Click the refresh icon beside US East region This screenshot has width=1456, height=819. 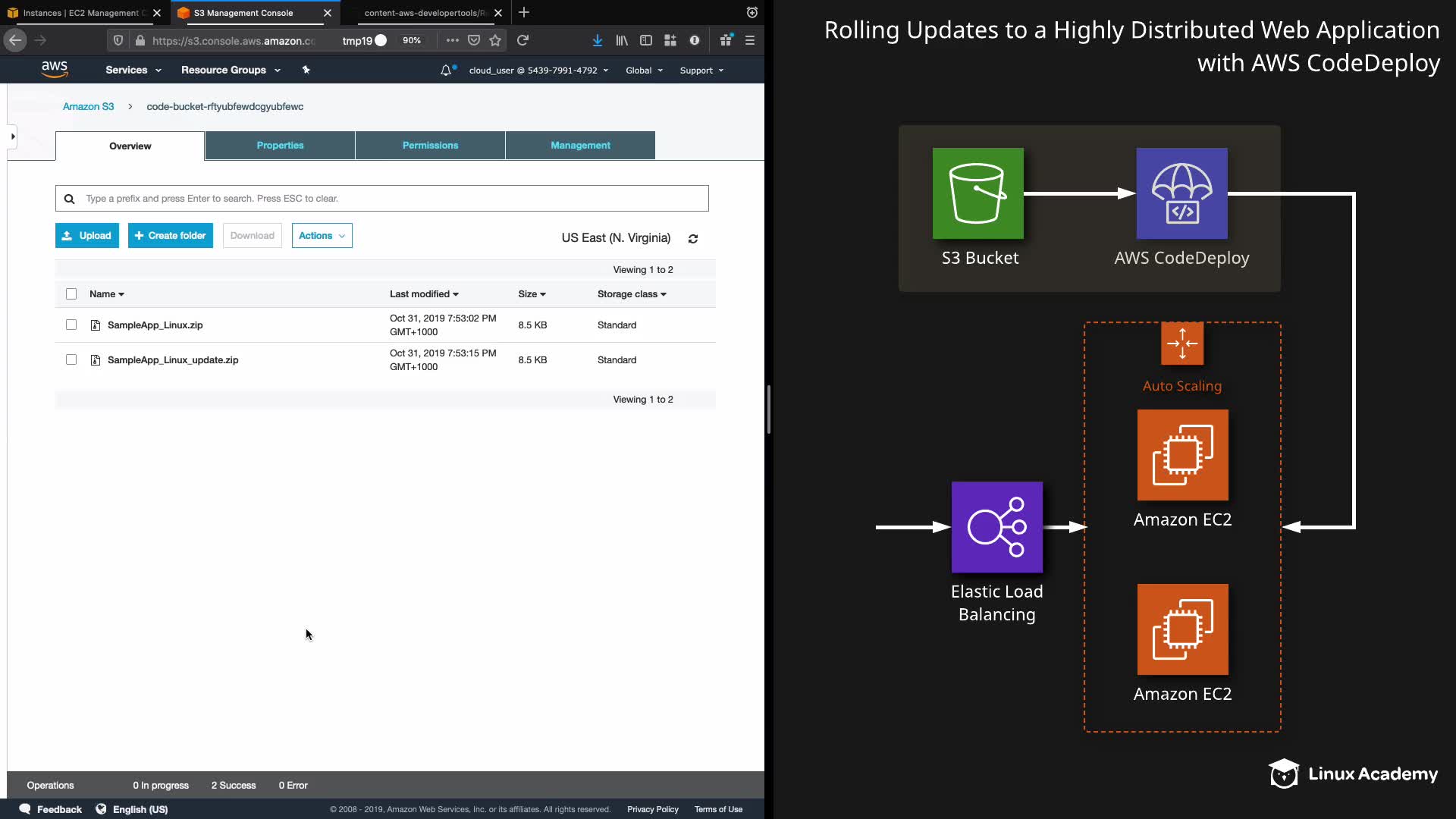click(692, 239)
